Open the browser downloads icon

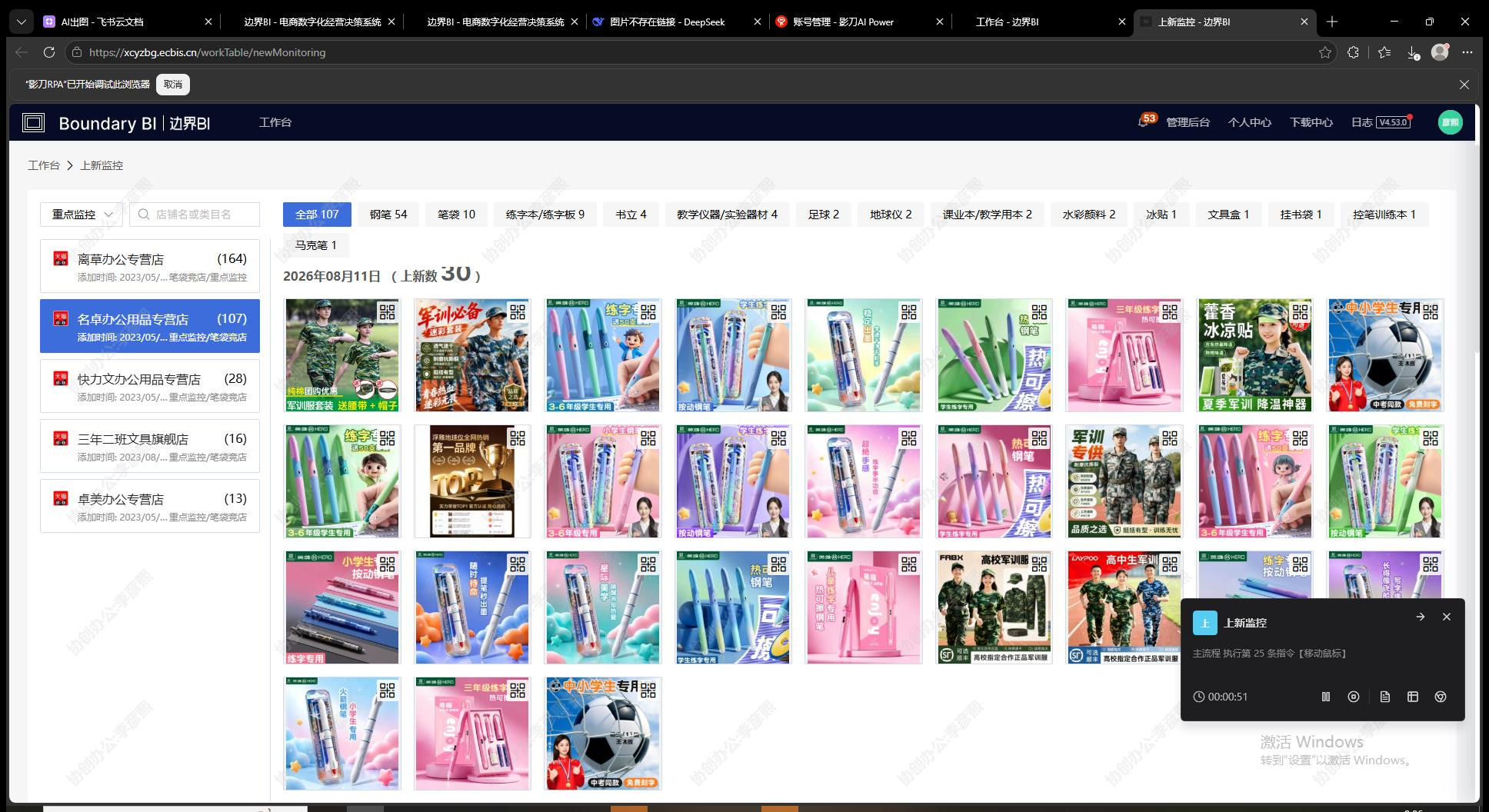(x=1413, y=52)
